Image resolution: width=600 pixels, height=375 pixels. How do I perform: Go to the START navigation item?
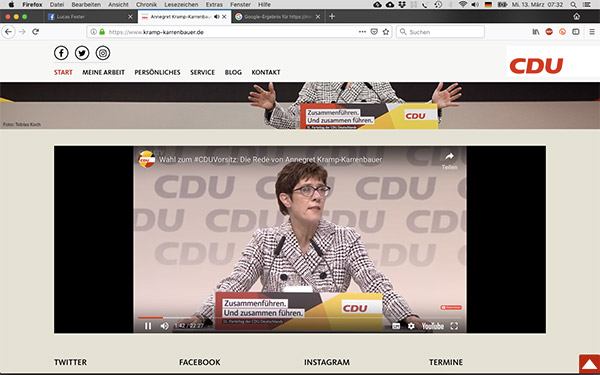63,72
